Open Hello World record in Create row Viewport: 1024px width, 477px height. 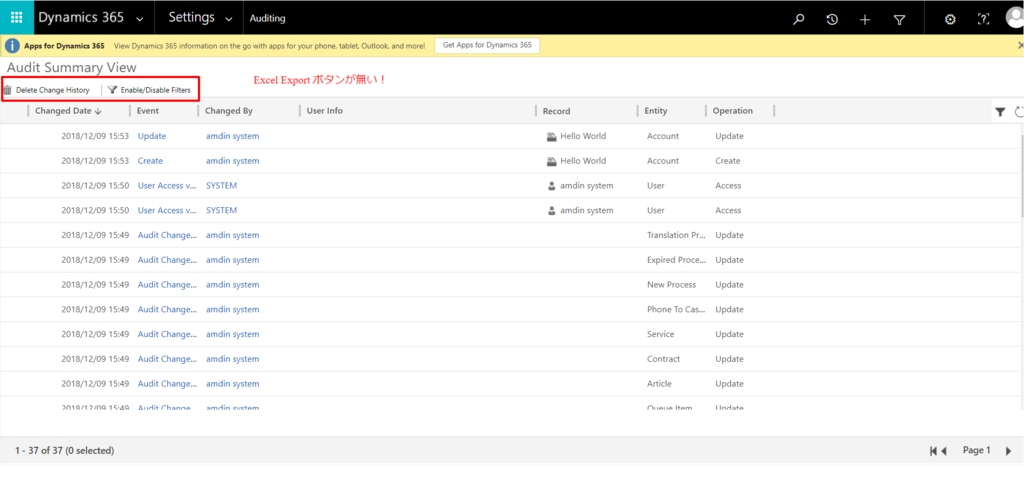(x=583, y=161)
